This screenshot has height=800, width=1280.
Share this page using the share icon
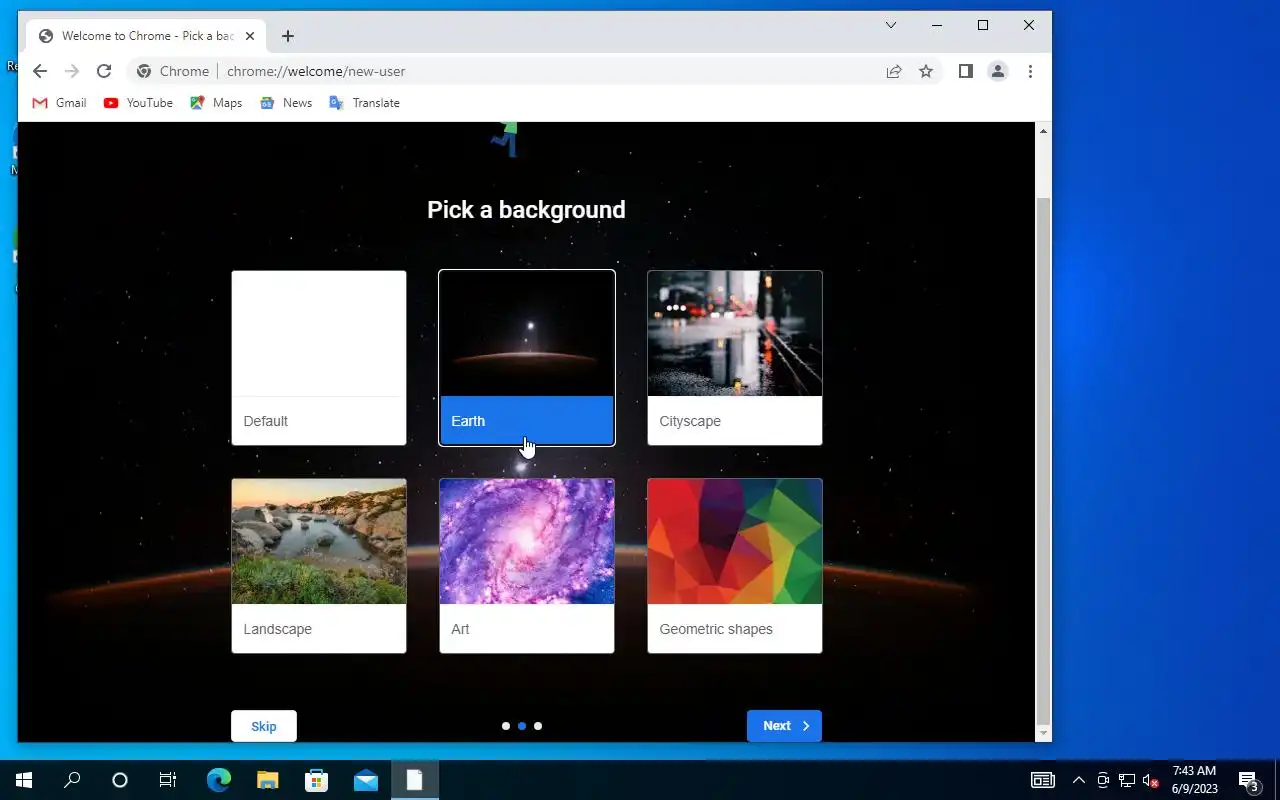[x=894, y=71]
